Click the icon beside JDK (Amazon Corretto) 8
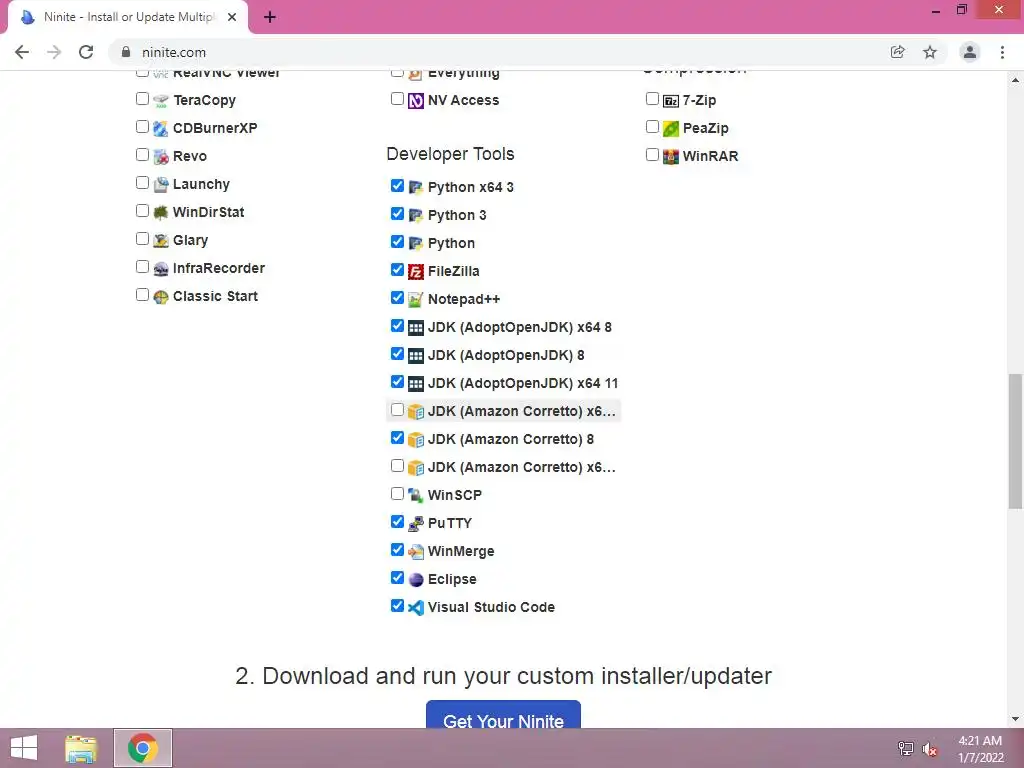The image size is (1024, 768). (x=416, y=440)
